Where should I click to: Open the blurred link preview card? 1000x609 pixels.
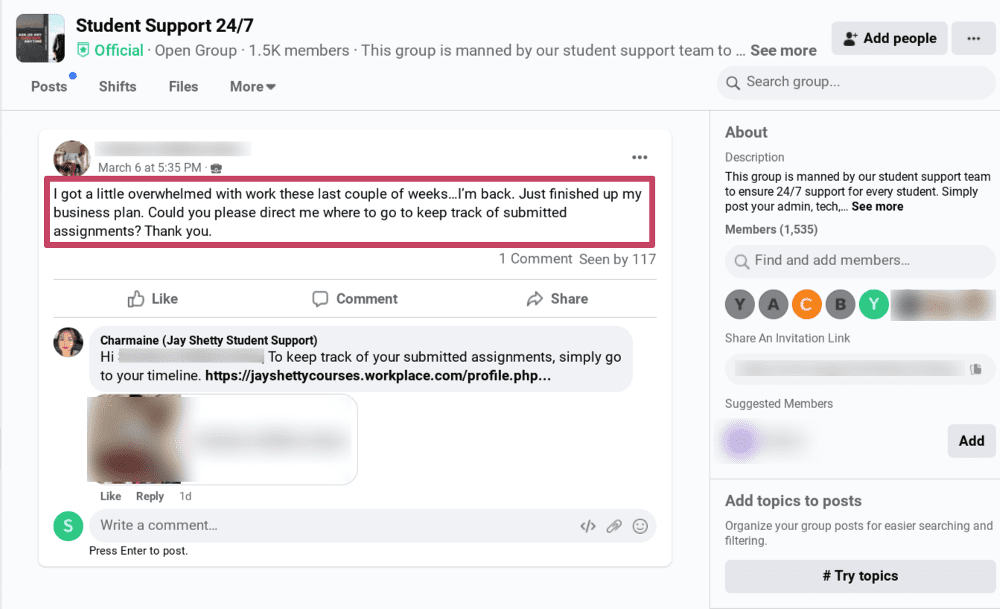(222, 439)
